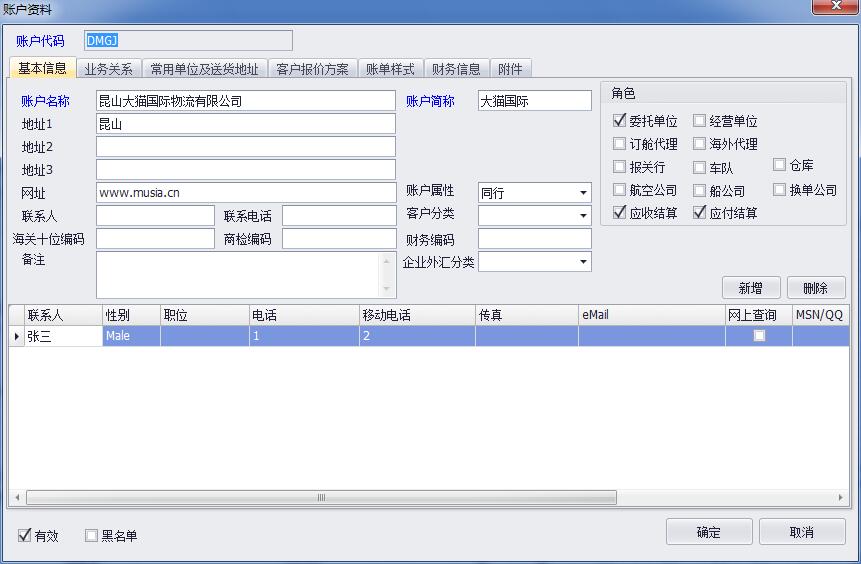
Task: Click the 地址1 field
Action: click(x=245, y=124)
